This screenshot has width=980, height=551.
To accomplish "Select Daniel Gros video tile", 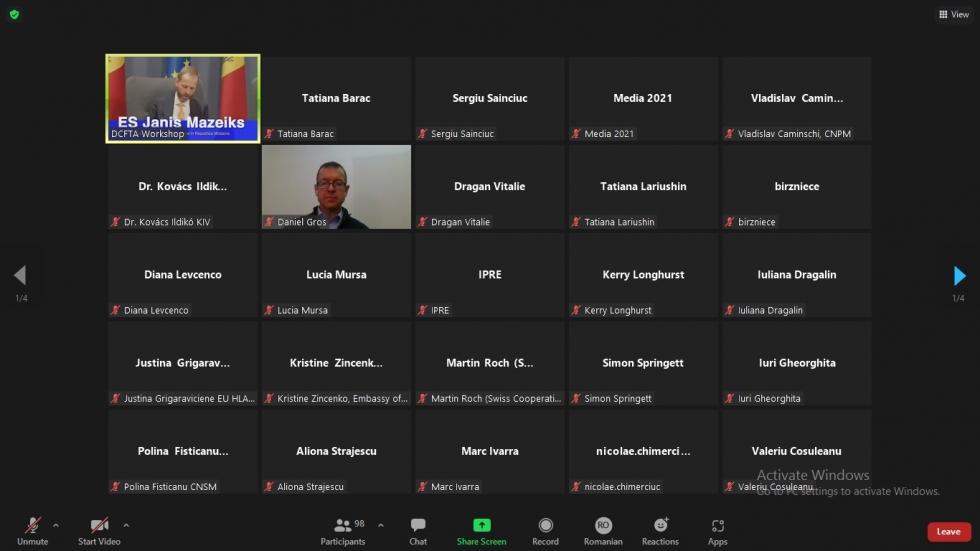I will coord(336,187).
